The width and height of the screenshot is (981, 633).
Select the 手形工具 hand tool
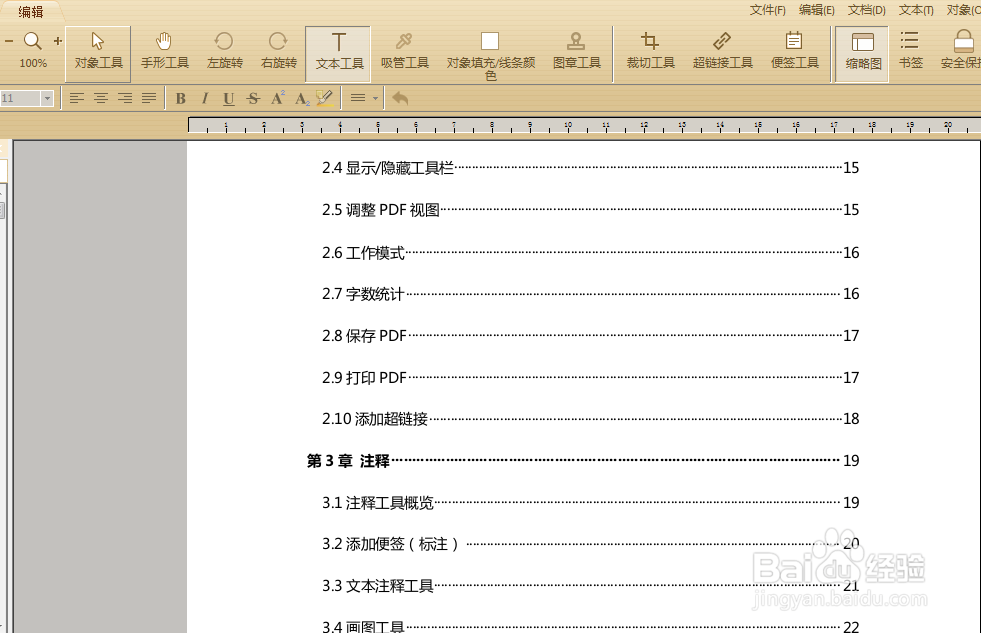(x=165, y=51)
